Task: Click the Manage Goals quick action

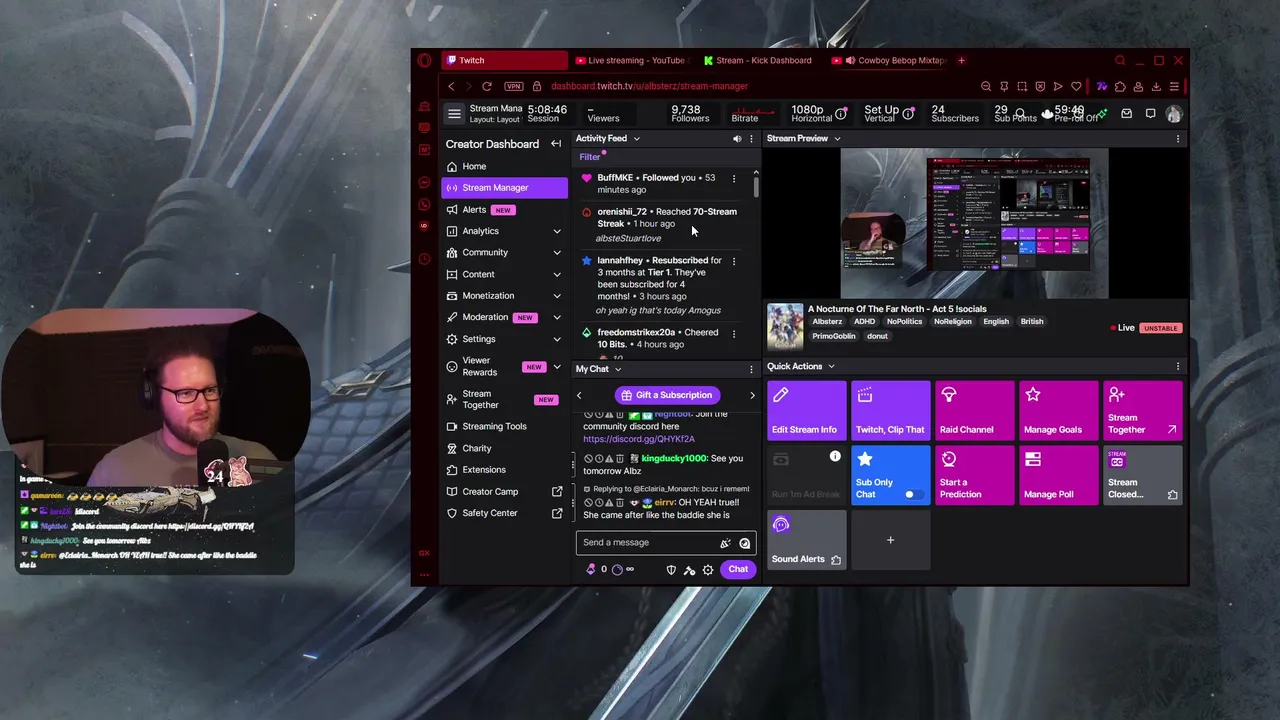Action: click(x=1058, y=411)
